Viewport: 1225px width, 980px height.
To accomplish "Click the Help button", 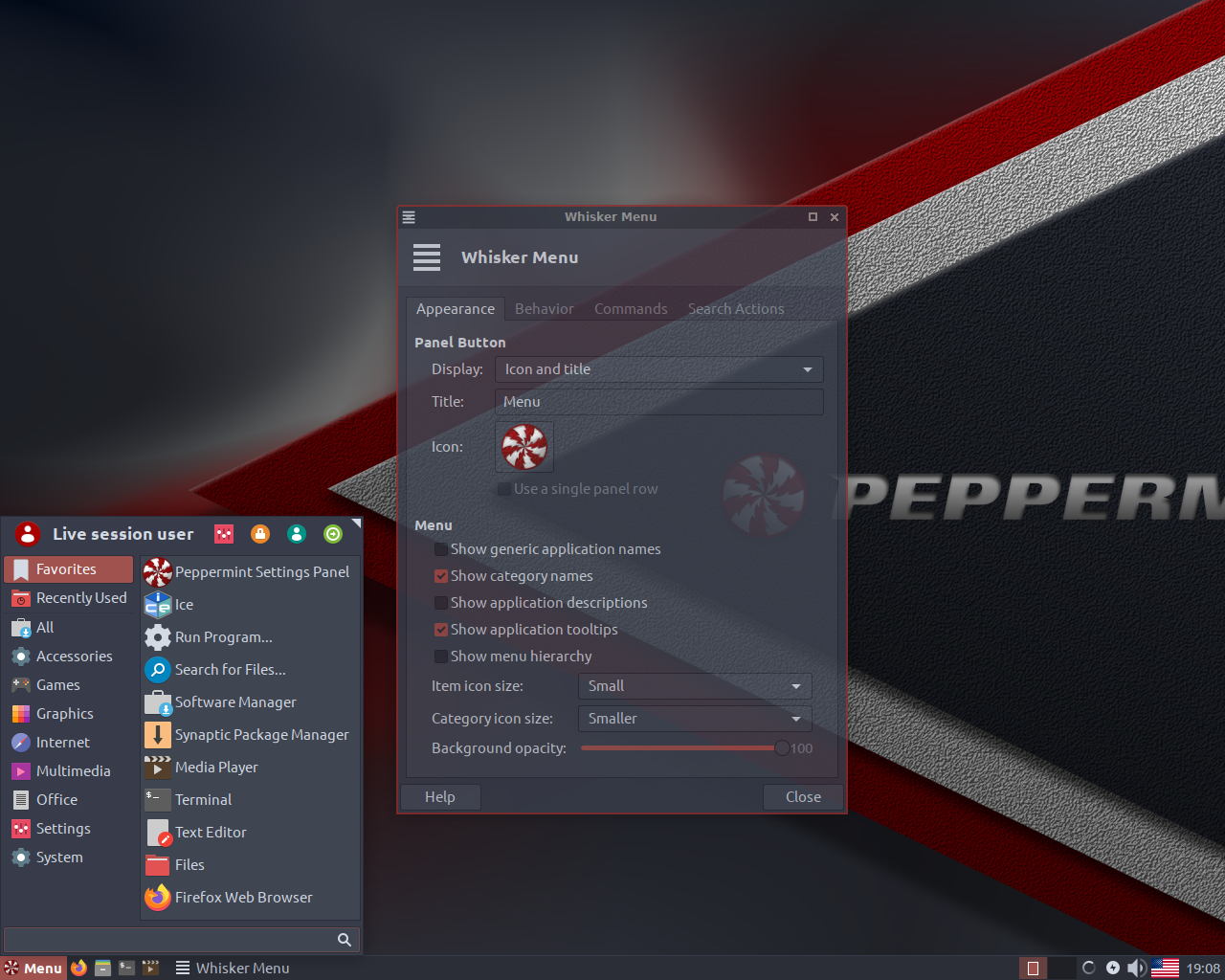I will 440,797.
